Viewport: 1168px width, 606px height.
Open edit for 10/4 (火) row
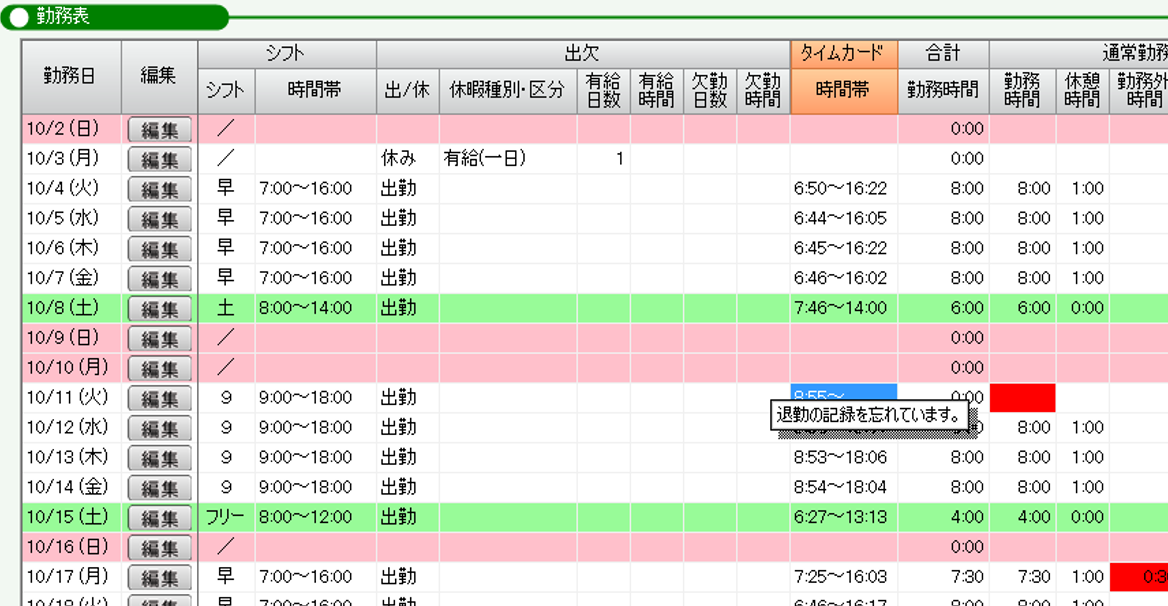point(159,189)
